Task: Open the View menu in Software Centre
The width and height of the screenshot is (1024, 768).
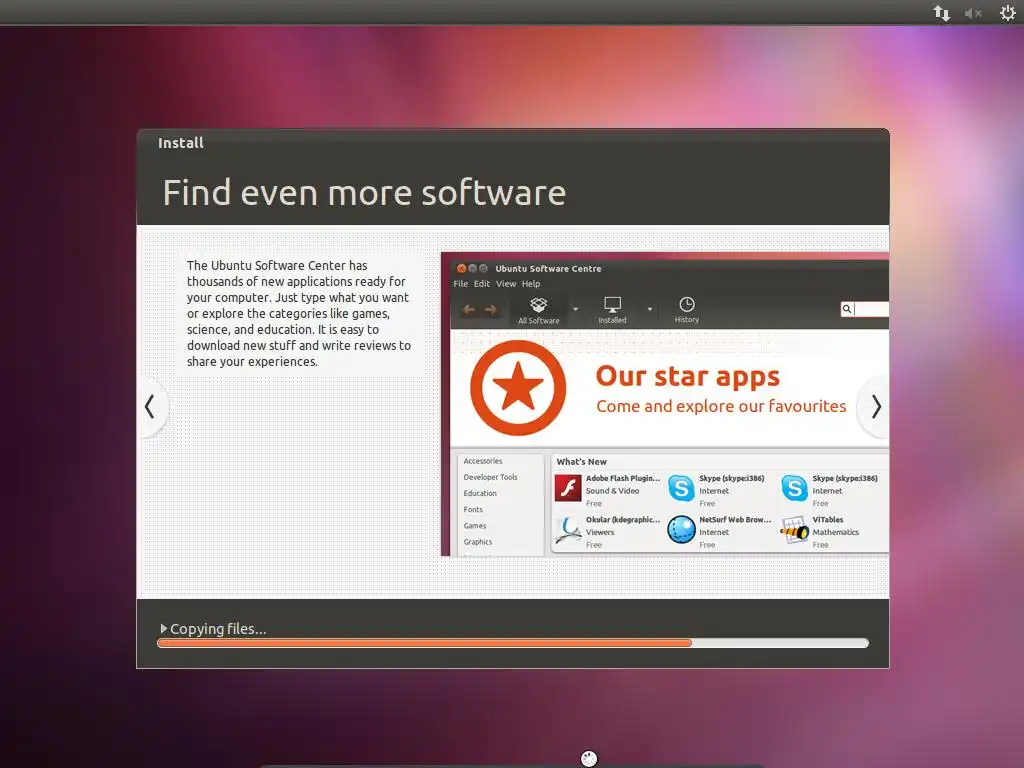Action: 505,283
